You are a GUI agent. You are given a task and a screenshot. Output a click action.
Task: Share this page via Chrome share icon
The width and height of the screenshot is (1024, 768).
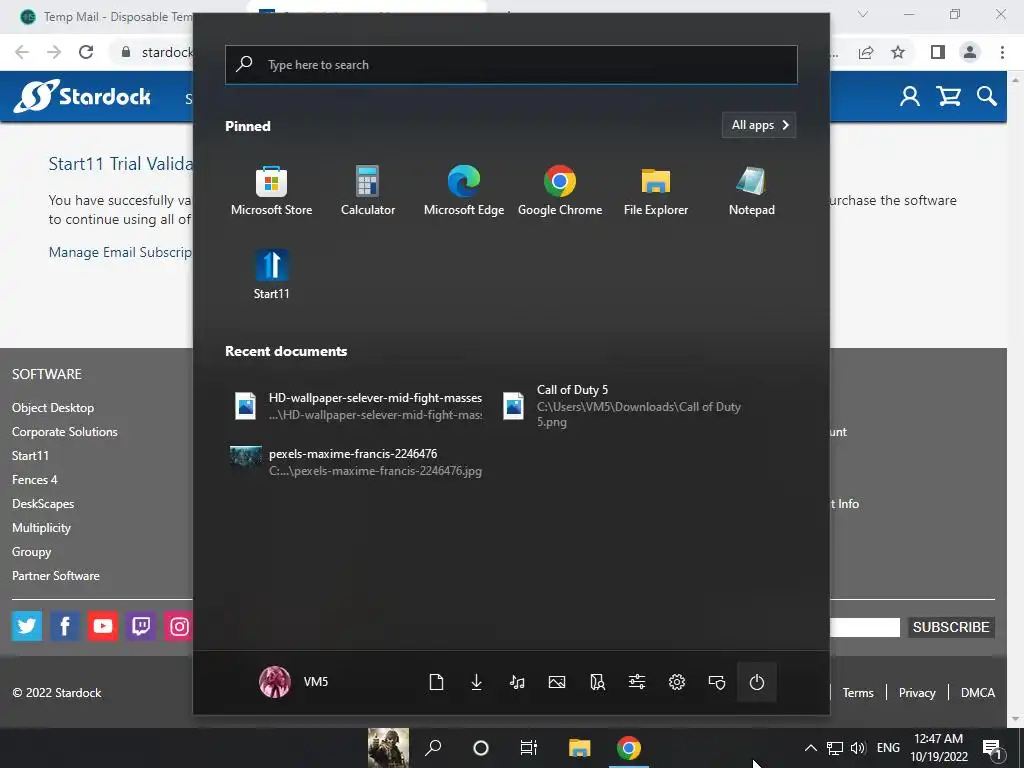866,52
